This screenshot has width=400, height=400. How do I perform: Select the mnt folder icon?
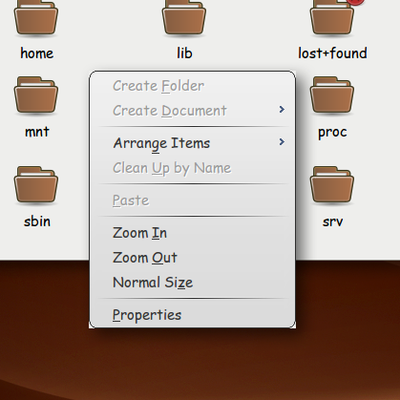[36, 95]
